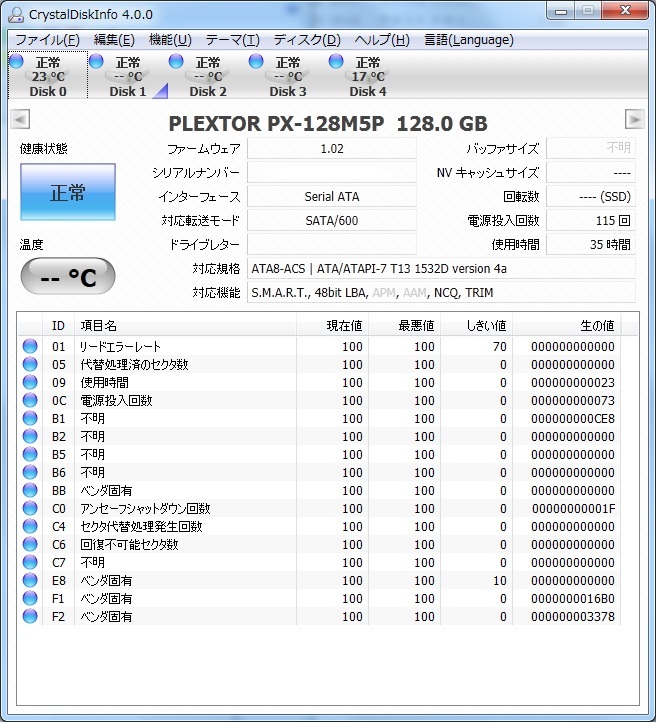
Task: Select the 0C 電源投入回数 row
Action: pos(319,400)
